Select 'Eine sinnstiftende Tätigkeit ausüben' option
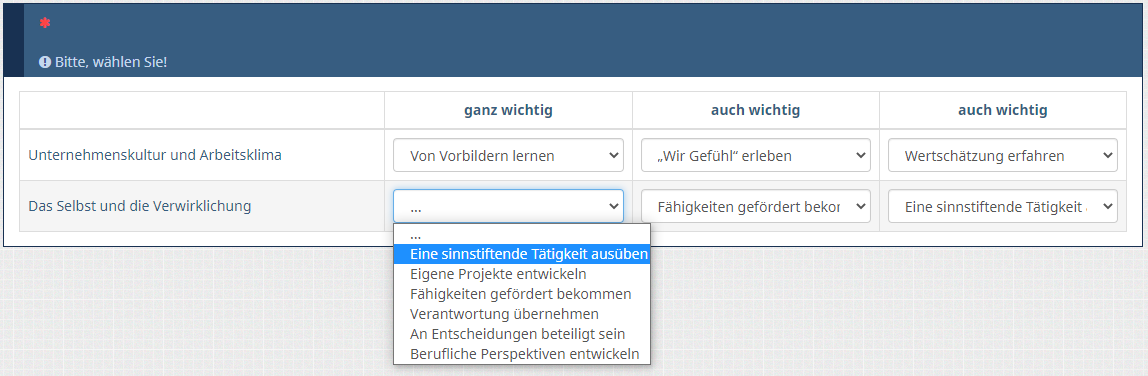Image resolution: width=1148 pixels, height=376 pixels. [x=521, y=254]
